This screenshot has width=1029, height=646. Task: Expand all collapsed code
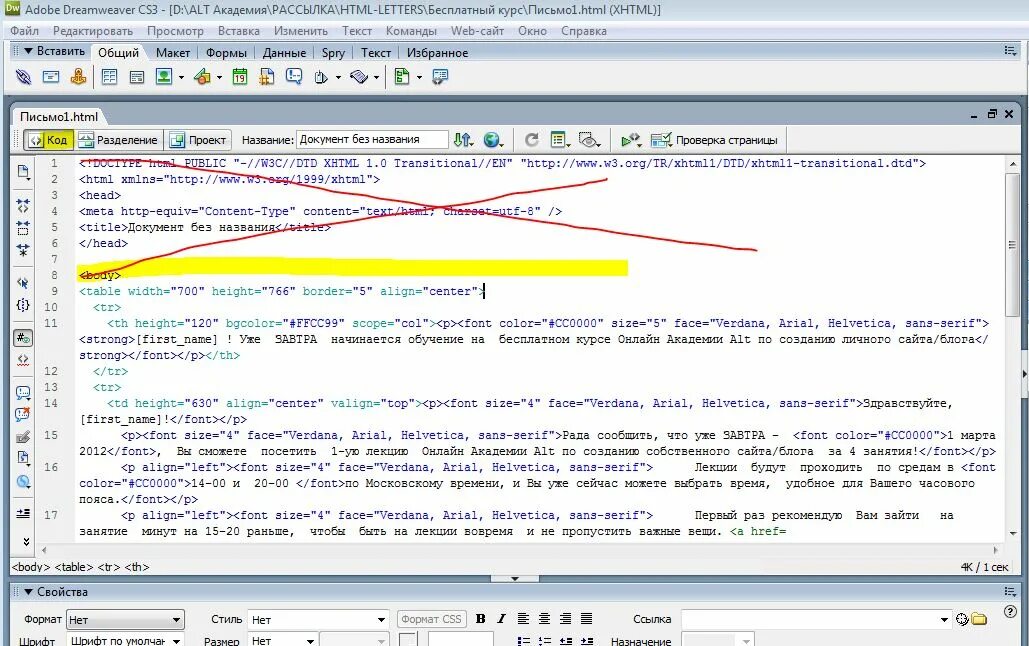(23, 250)
